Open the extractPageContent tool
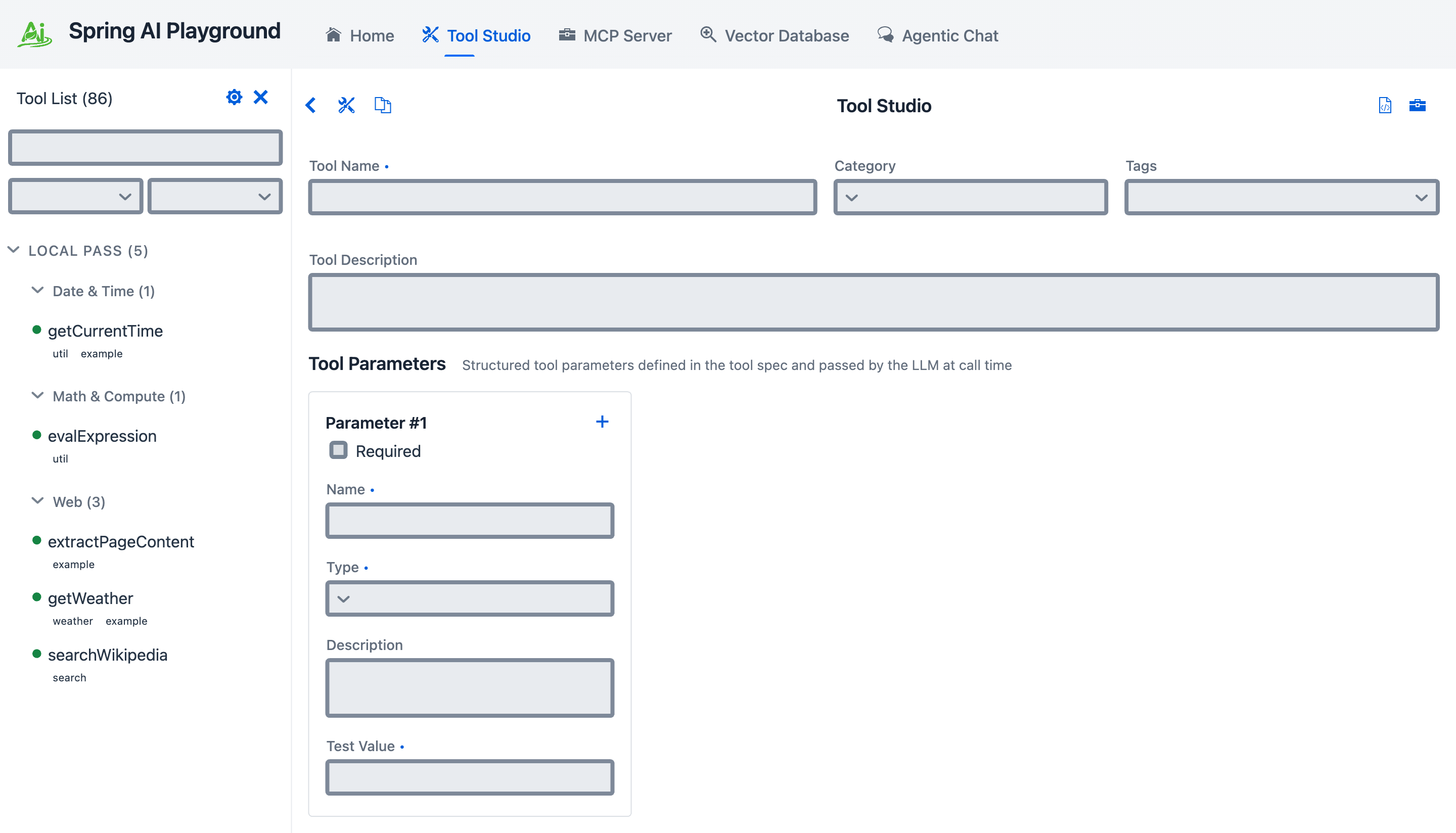Viewport: 1456px width, 833px height. coord(121,541)
